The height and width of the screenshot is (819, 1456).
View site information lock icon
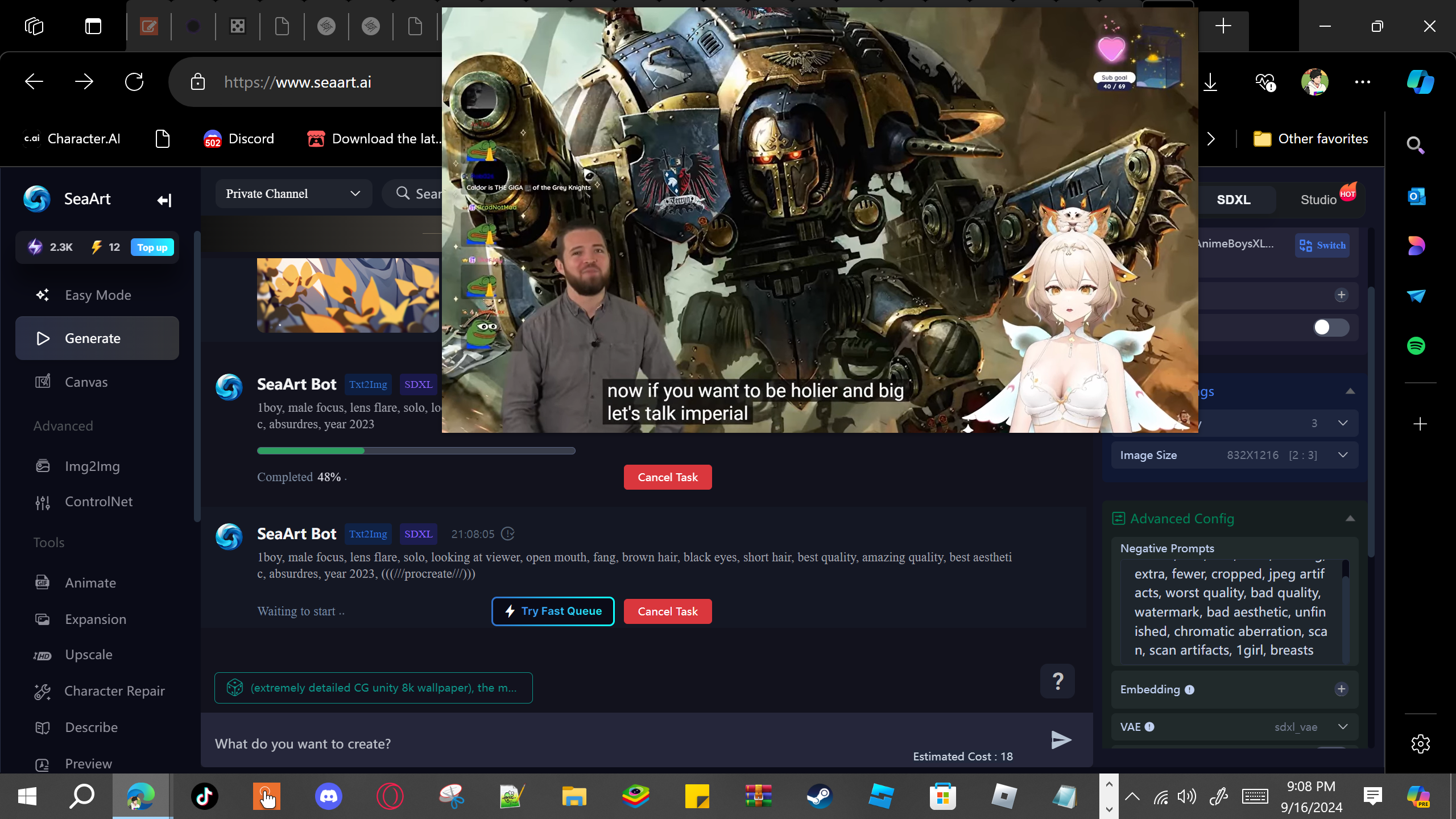tap(197, 82)
